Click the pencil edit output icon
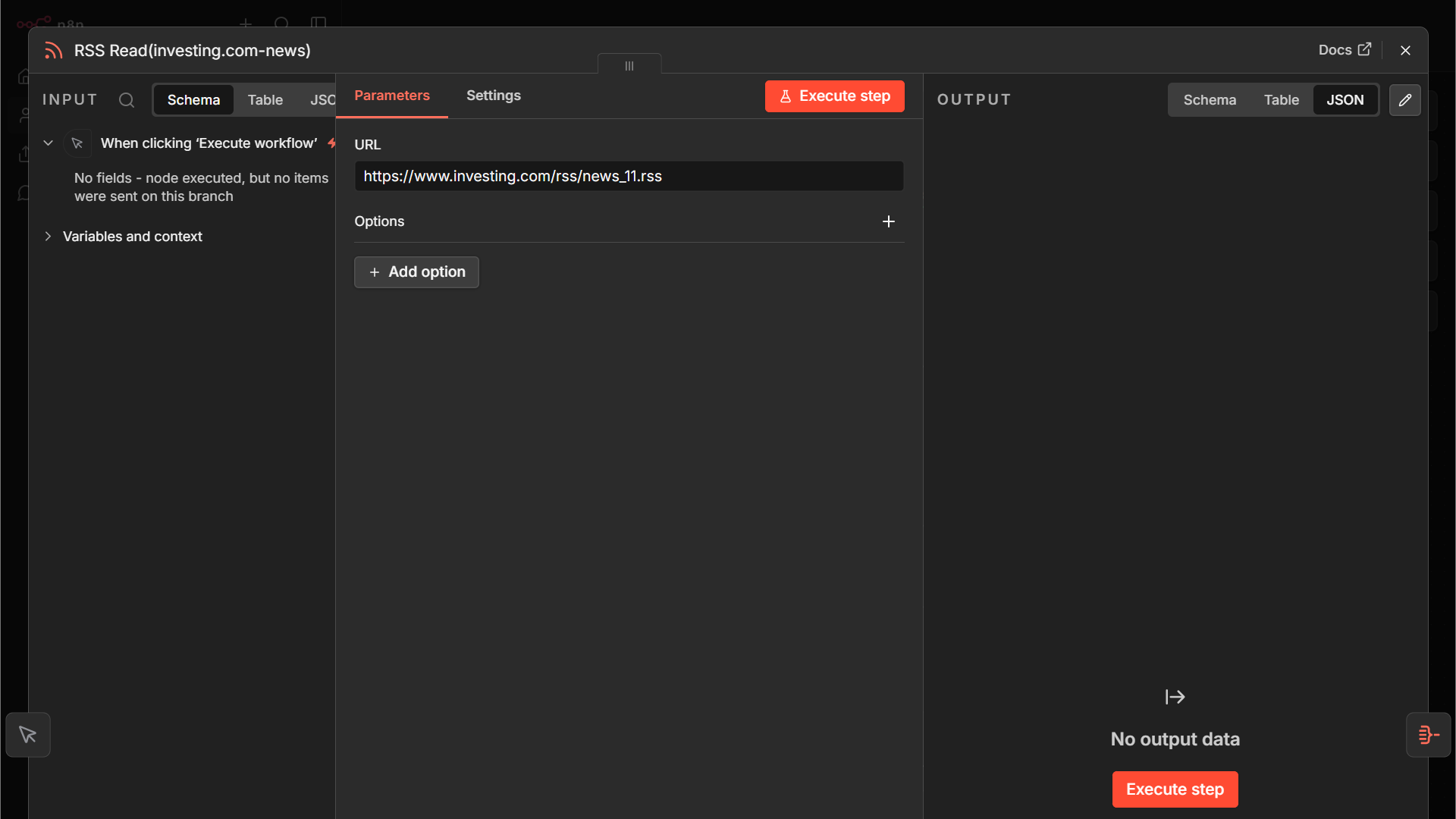1456x819 pixels. 1404,100
